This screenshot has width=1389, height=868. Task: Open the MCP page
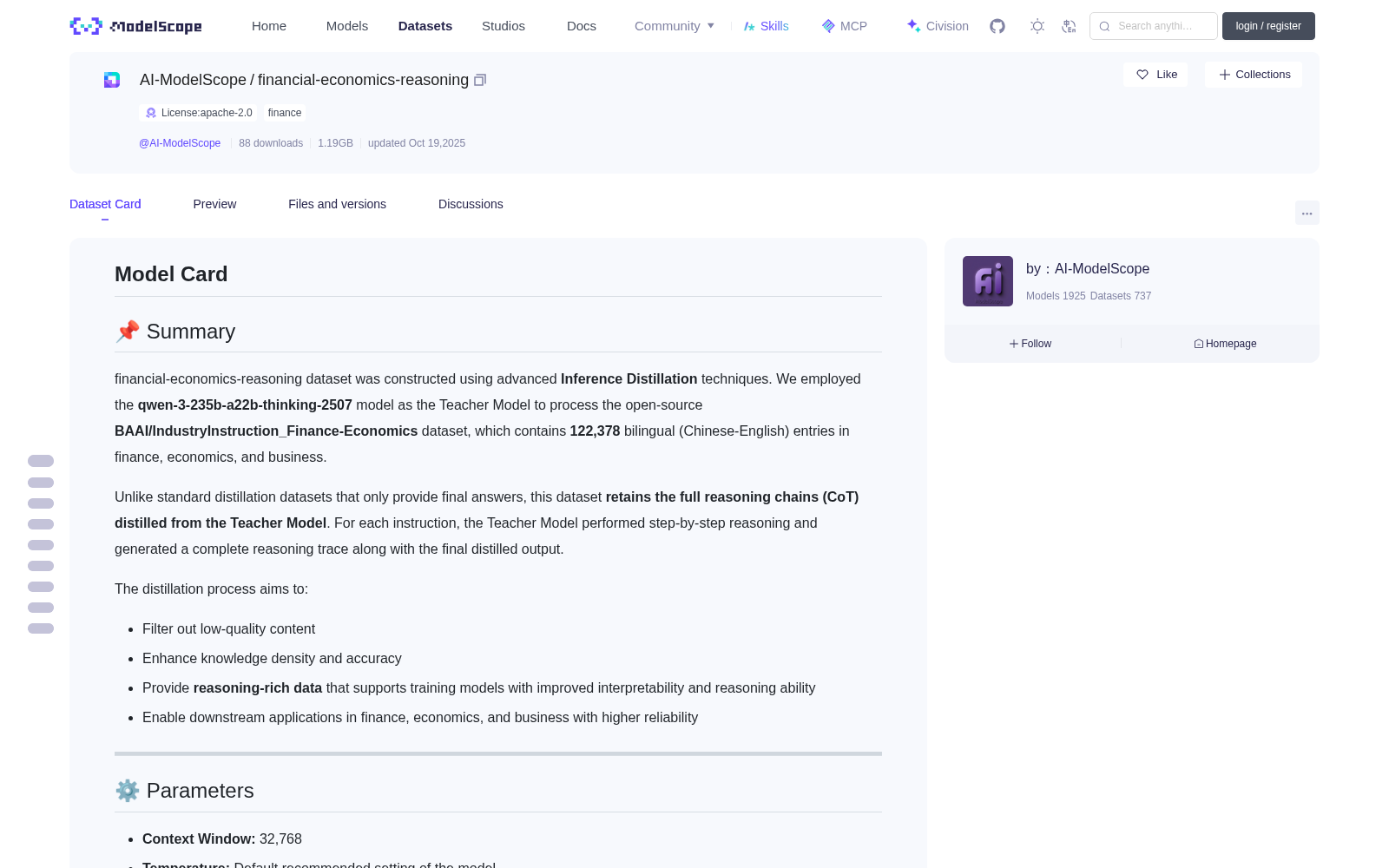[845, 26]
